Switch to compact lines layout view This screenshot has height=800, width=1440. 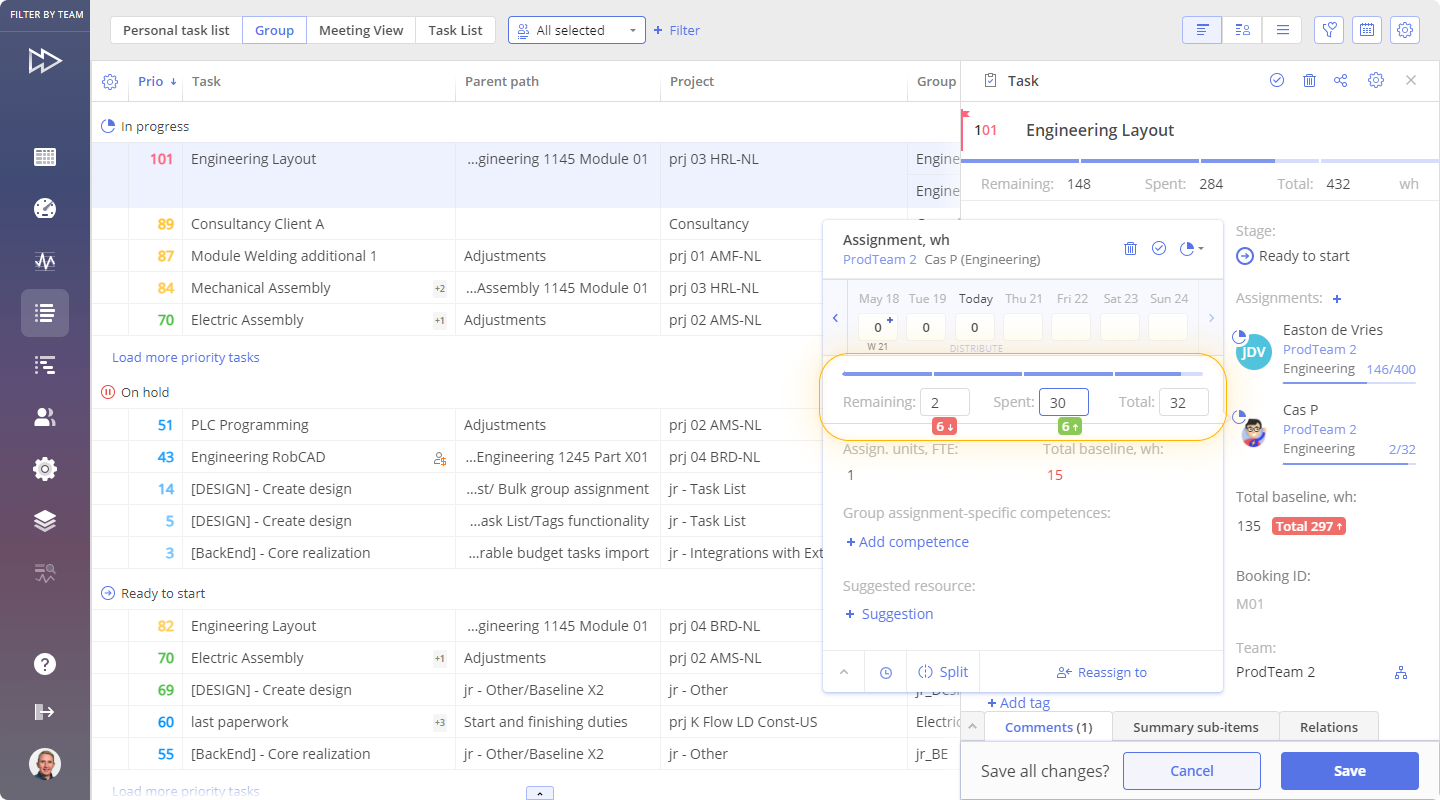1282,30
